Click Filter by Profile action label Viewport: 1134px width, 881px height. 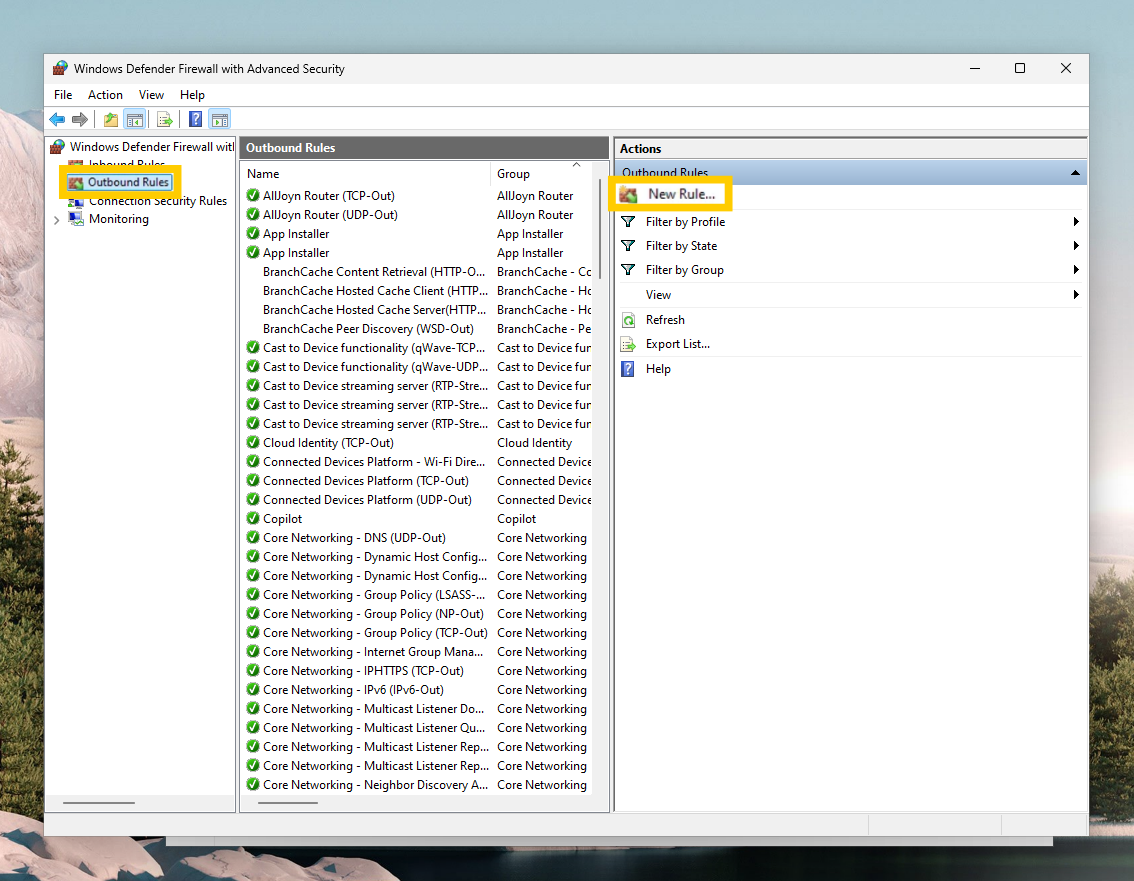pos(685,221)
